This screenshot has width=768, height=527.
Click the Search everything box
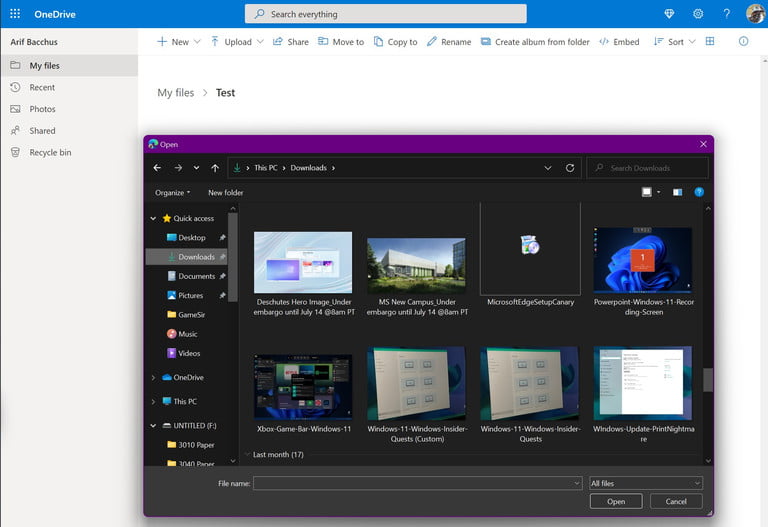(385, 14)
